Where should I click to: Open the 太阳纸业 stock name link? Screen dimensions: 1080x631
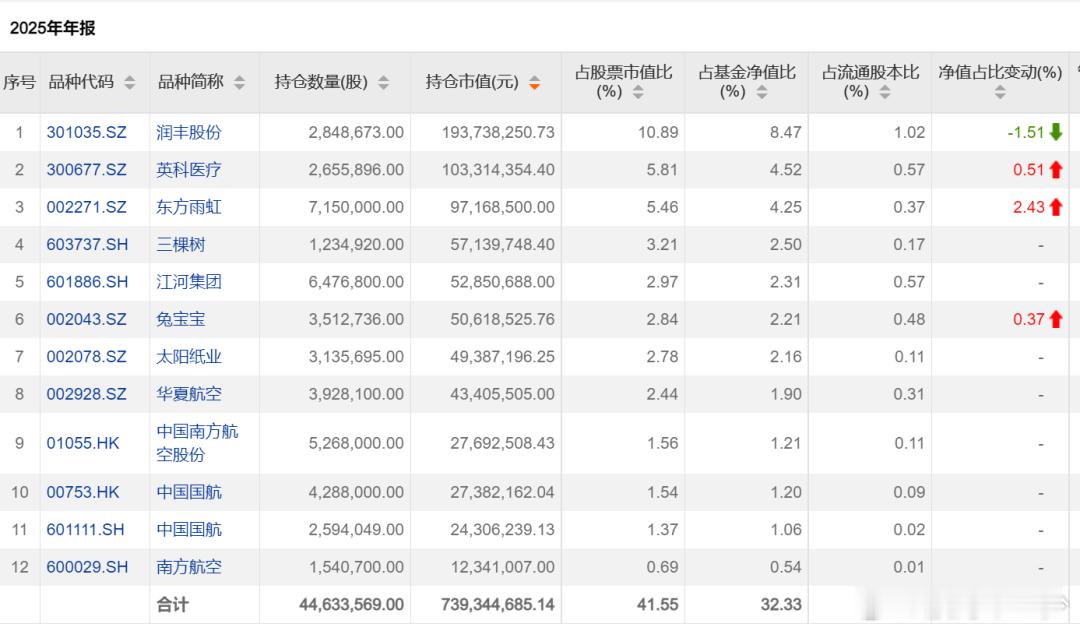point(189,357)
